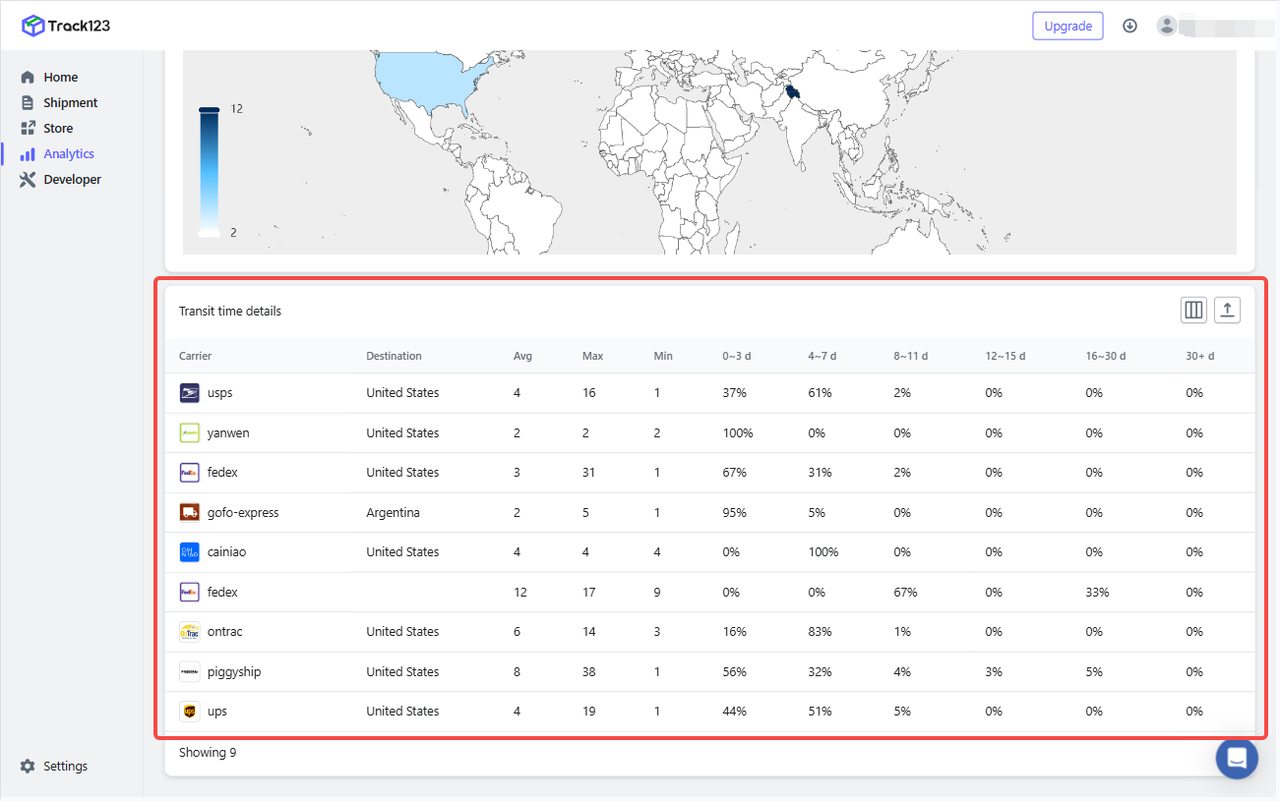
Task: Click the usps carrier name
Action: pyautogui.click(x=220, y=393)
